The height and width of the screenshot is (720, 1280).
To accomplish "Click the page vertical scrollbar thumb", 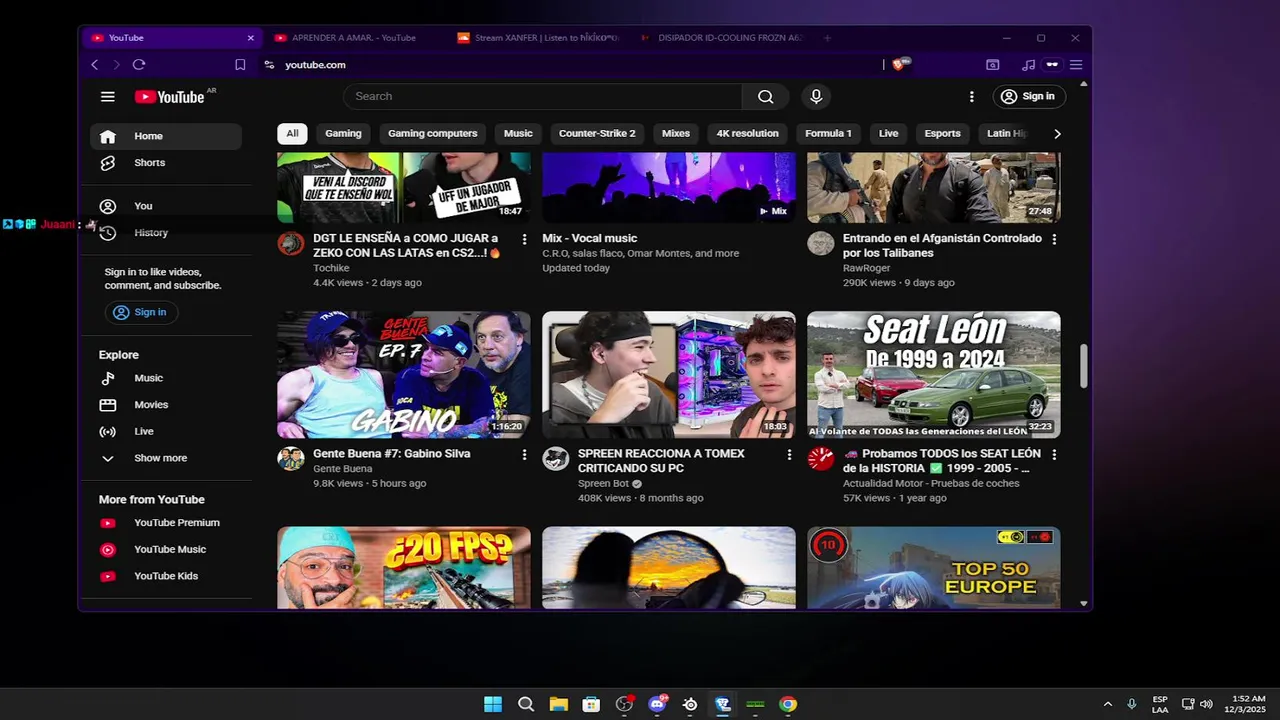I will 1083,367.
